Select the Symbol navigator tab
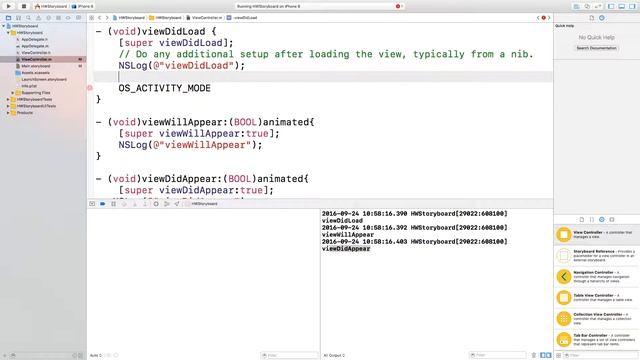Image resolution: width=640 pixels, height=360 pixels. pos(18,18)
